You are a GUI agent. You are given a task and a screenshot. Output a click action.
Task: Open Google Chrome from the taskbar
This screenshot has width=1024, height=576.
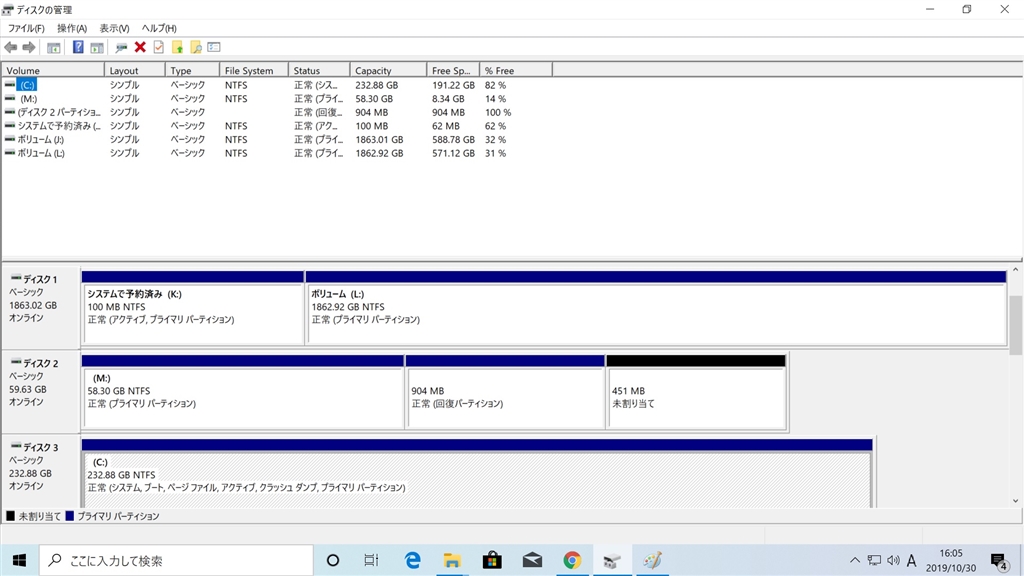click(572, 560)
